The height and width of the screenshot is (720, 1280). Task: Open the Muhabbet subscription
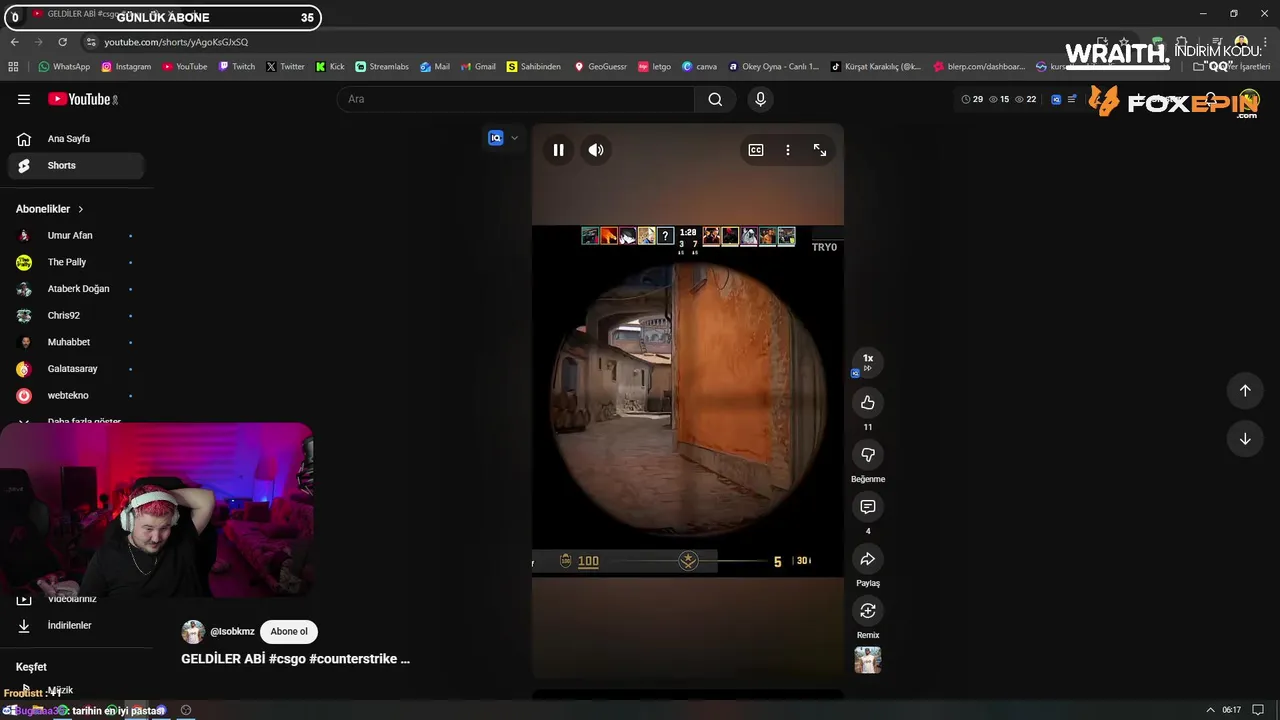pos(76,342)
